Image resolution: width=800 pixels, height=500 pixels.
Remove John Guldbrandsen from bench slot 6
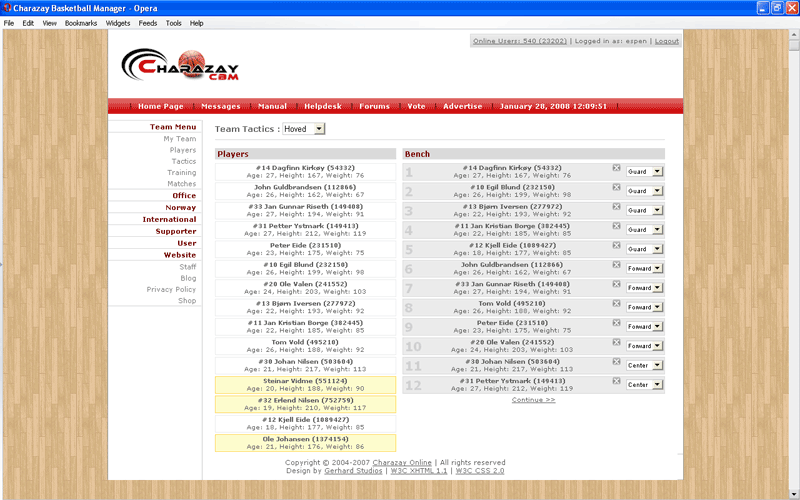click(x=616, y=265)
